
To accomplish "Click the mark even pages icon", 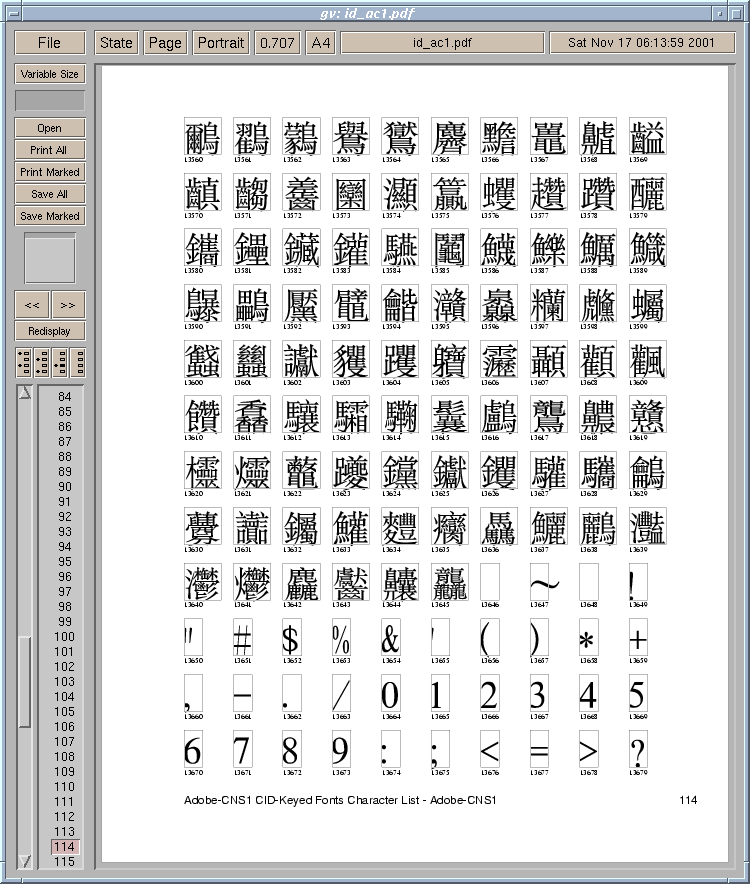I will coord(42,363).
